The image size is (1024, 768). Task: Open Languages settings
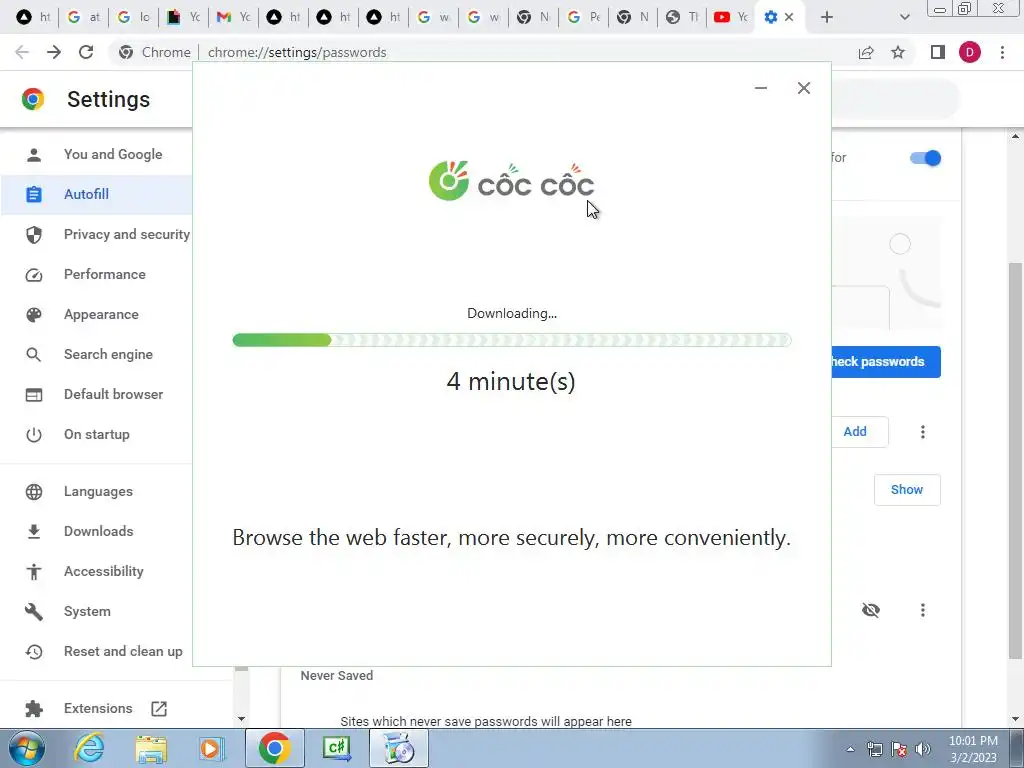(x=98, y=491)
